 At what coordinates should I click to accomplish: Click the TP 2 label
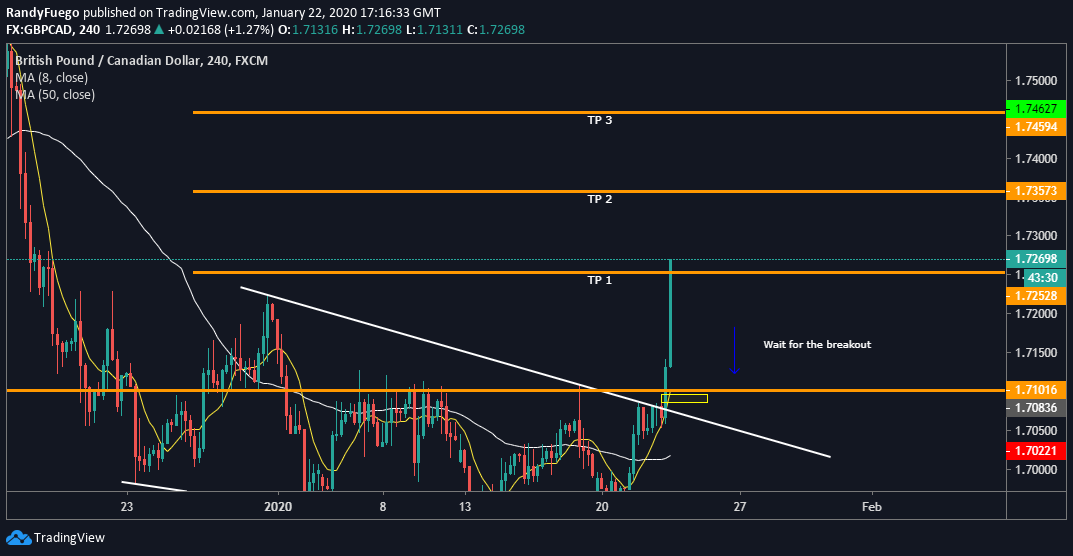[x=599, y=199]
